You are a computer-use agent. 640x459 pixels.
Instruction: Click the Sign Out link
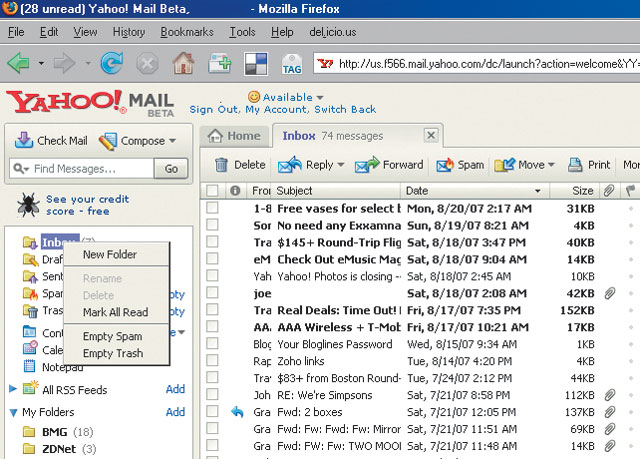pyautogui.click(x=214, y=109)
